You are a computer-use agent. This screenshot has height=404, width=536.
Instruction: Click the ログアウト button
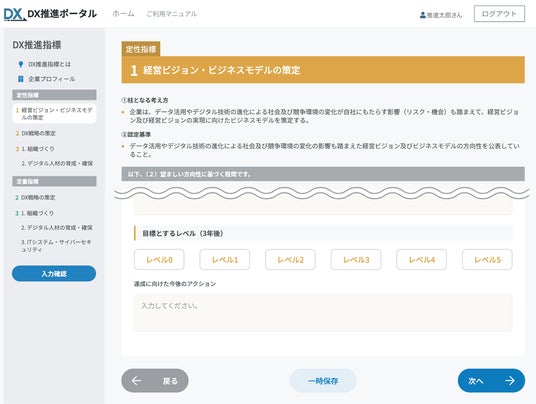[x=499, y=14]
